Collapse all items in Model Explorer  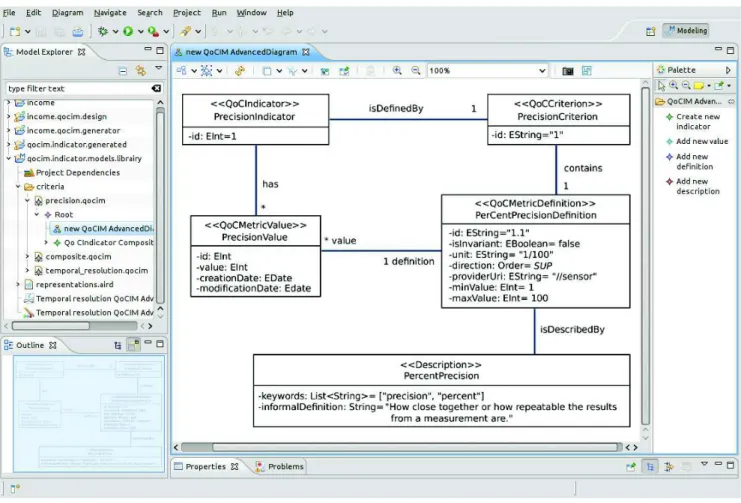pos(123,71)
